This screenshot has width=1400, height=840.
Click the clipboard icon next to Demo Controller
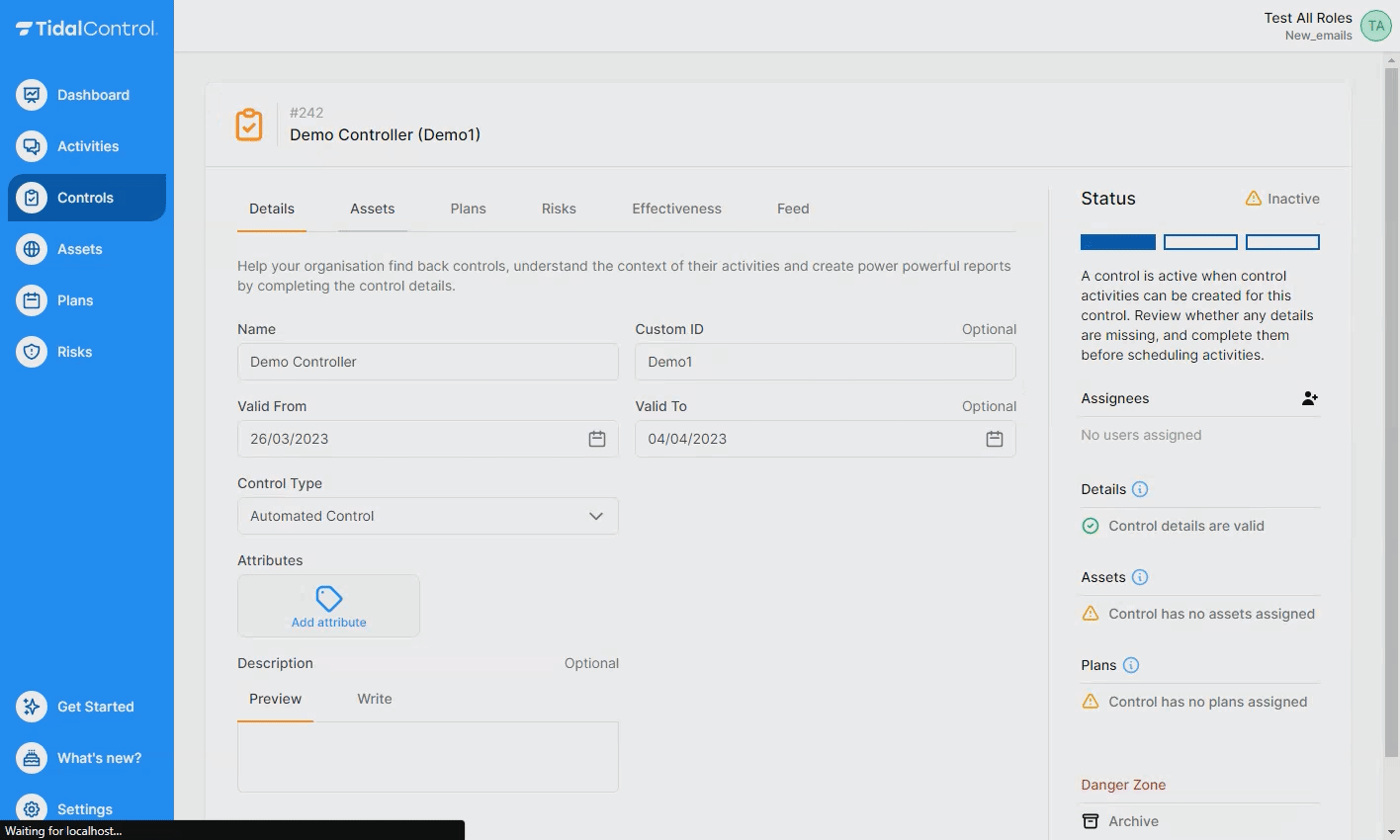coord(248,125)
